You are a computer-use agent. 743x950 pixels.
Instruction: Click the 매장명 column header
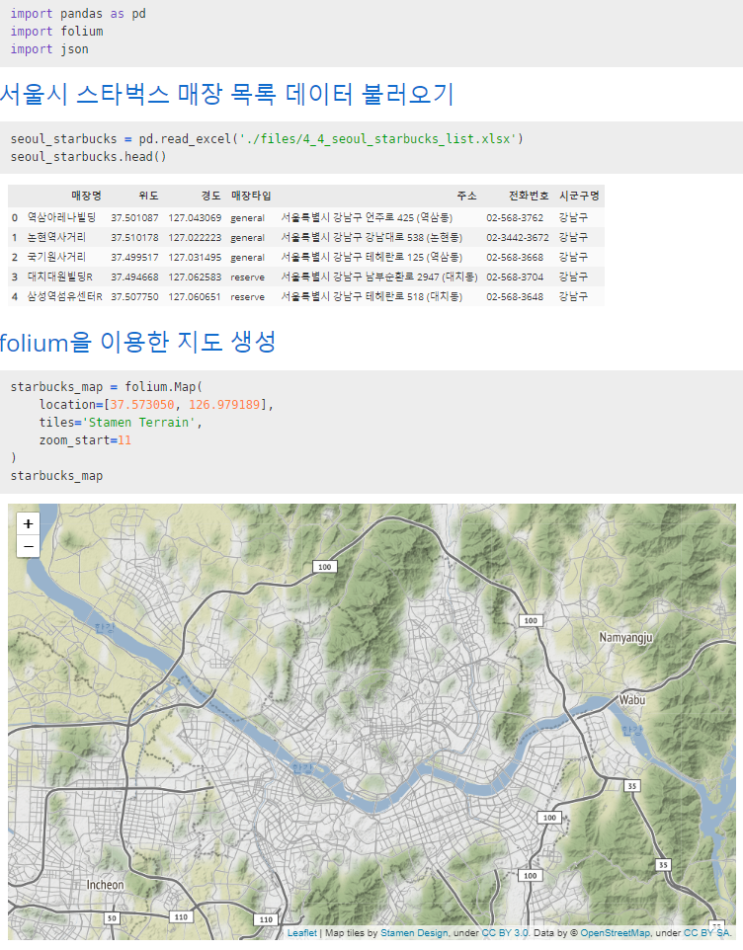pos(87,196)
